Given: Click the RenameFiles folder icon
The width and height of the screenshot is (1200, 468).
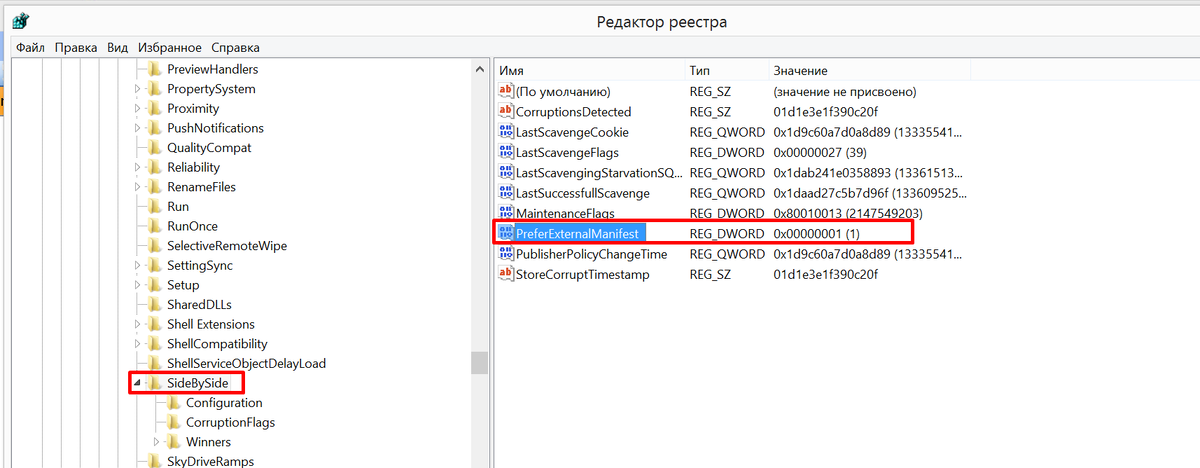Looking at the screenshot, I should click(155, 187).
